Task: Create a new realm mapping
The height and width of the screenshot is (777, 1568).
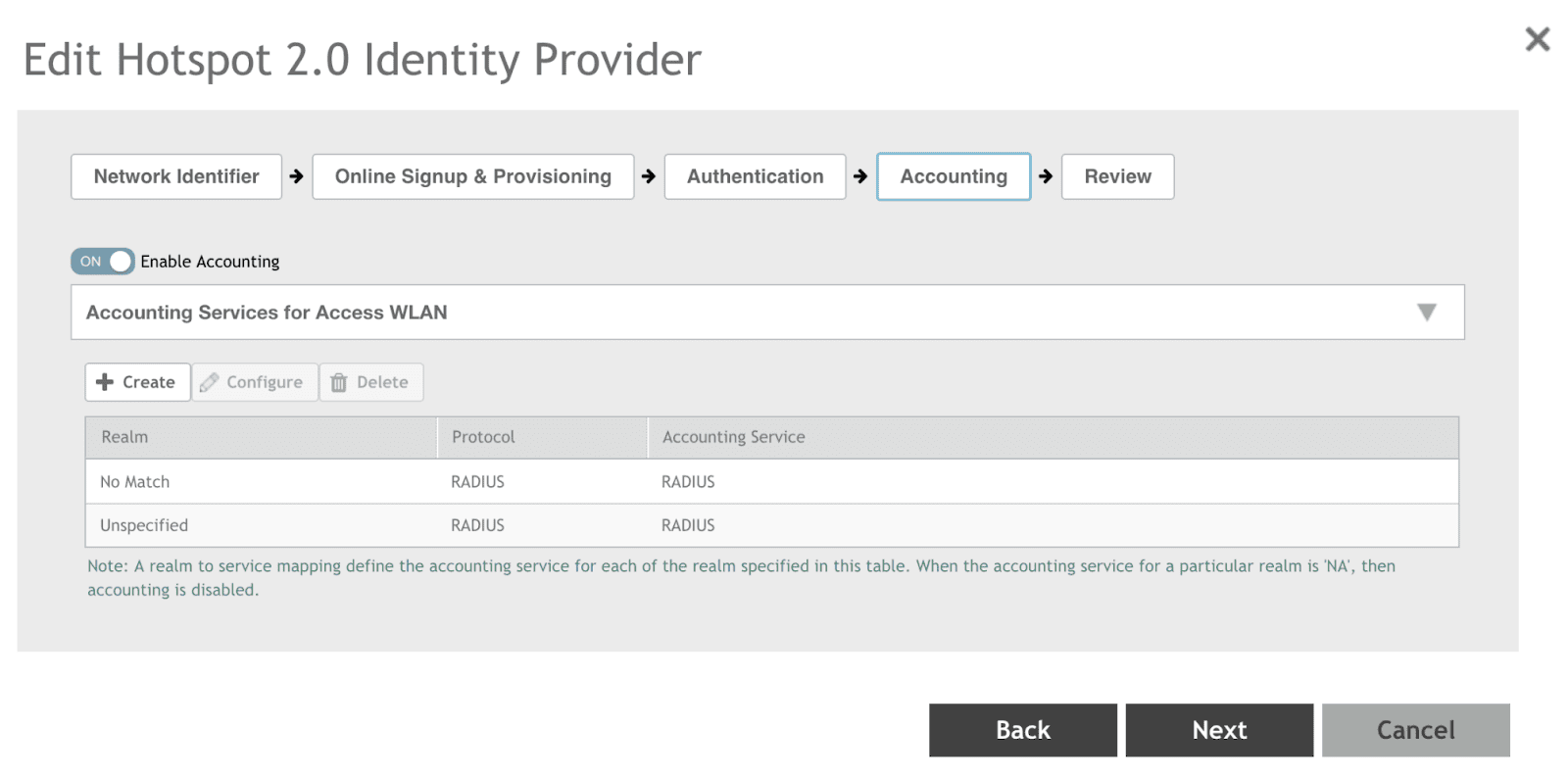Action: point(137,382)
